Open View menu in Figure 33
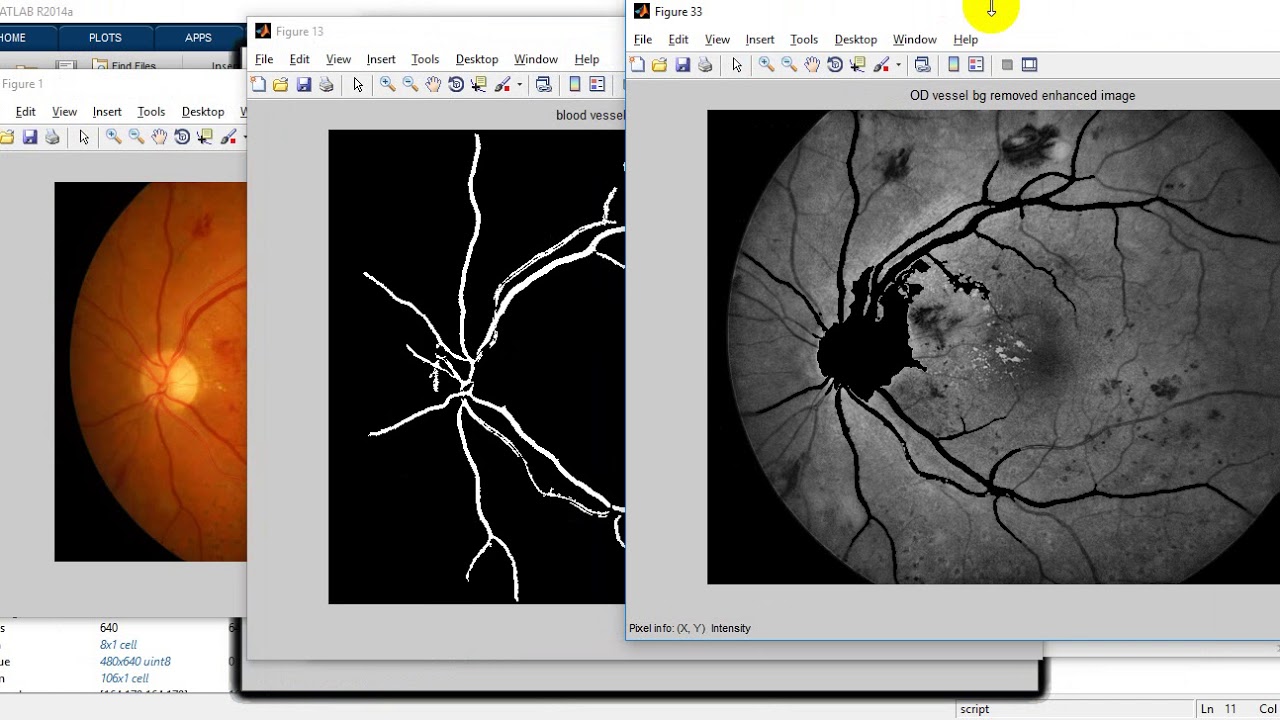The width and height of the screenshot is (1280, 720). click(717, 40)
